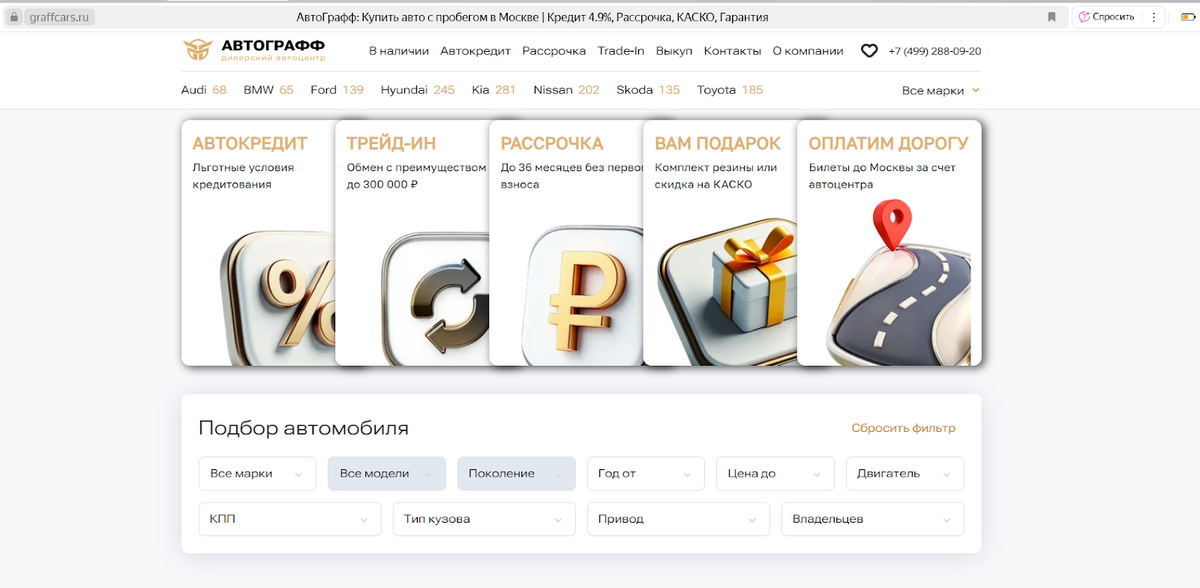Open the Оплатим дорогу road map card
The height and width of the screenshot is (588, 1200).
889,243
